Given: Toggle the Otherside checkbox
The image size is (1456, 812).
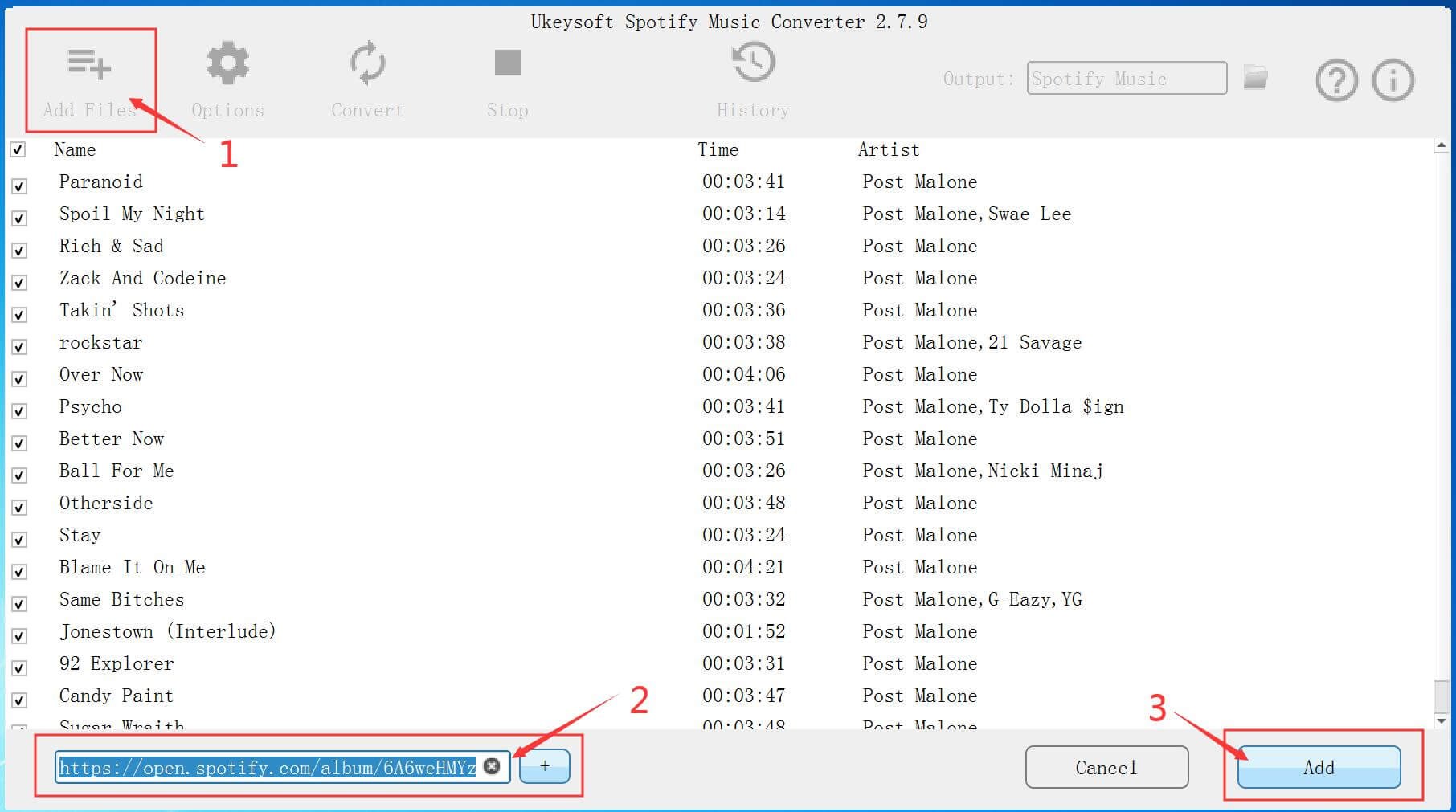Looking at the screenshot, I should pyautogui.click(x=19, y=508).
